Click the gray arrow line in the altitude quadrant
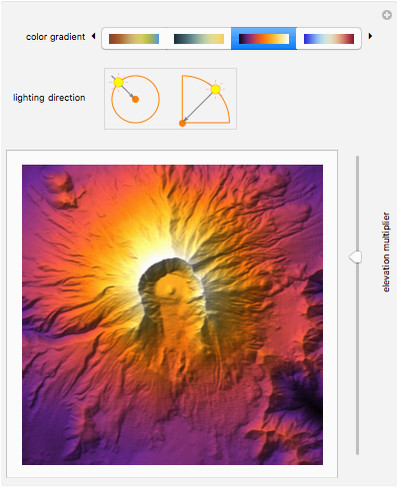398x488 pixels. [199, 106]
